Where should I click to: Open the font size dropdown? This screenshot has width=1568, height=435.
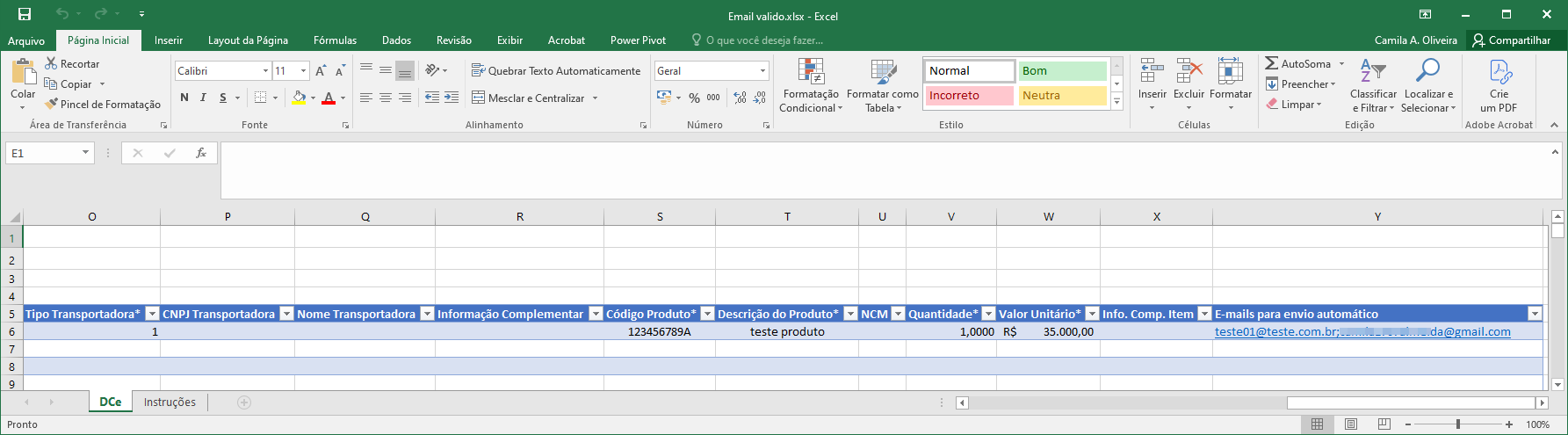(303, 70)
